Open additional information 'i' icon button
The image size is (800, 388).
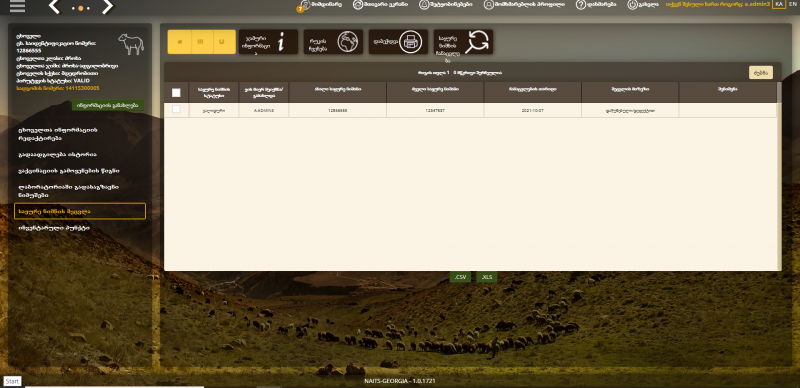[268, 42]
